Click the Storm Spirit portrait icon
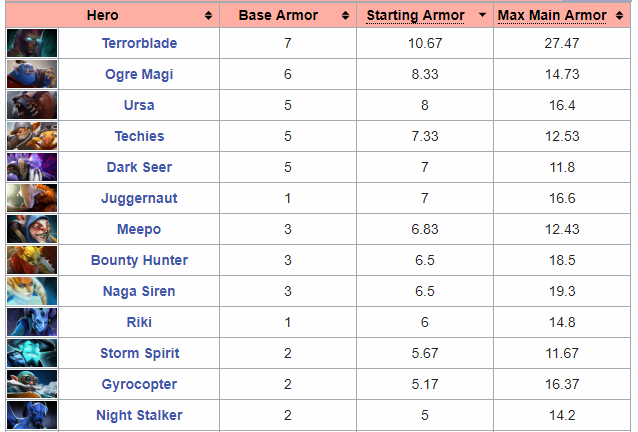Screen dimensions: 638x432 32,353
